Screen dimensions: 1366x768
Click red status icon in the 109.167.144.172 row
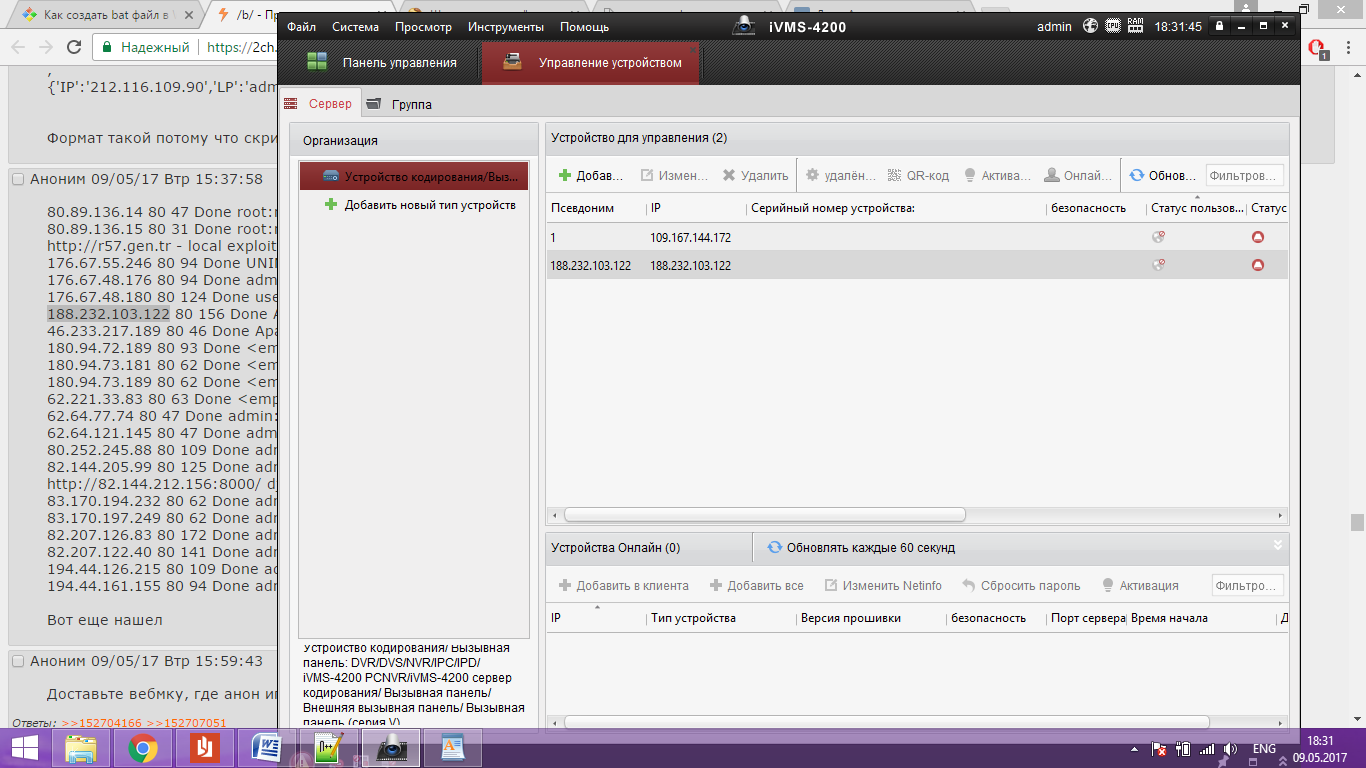pos(1258,237)
